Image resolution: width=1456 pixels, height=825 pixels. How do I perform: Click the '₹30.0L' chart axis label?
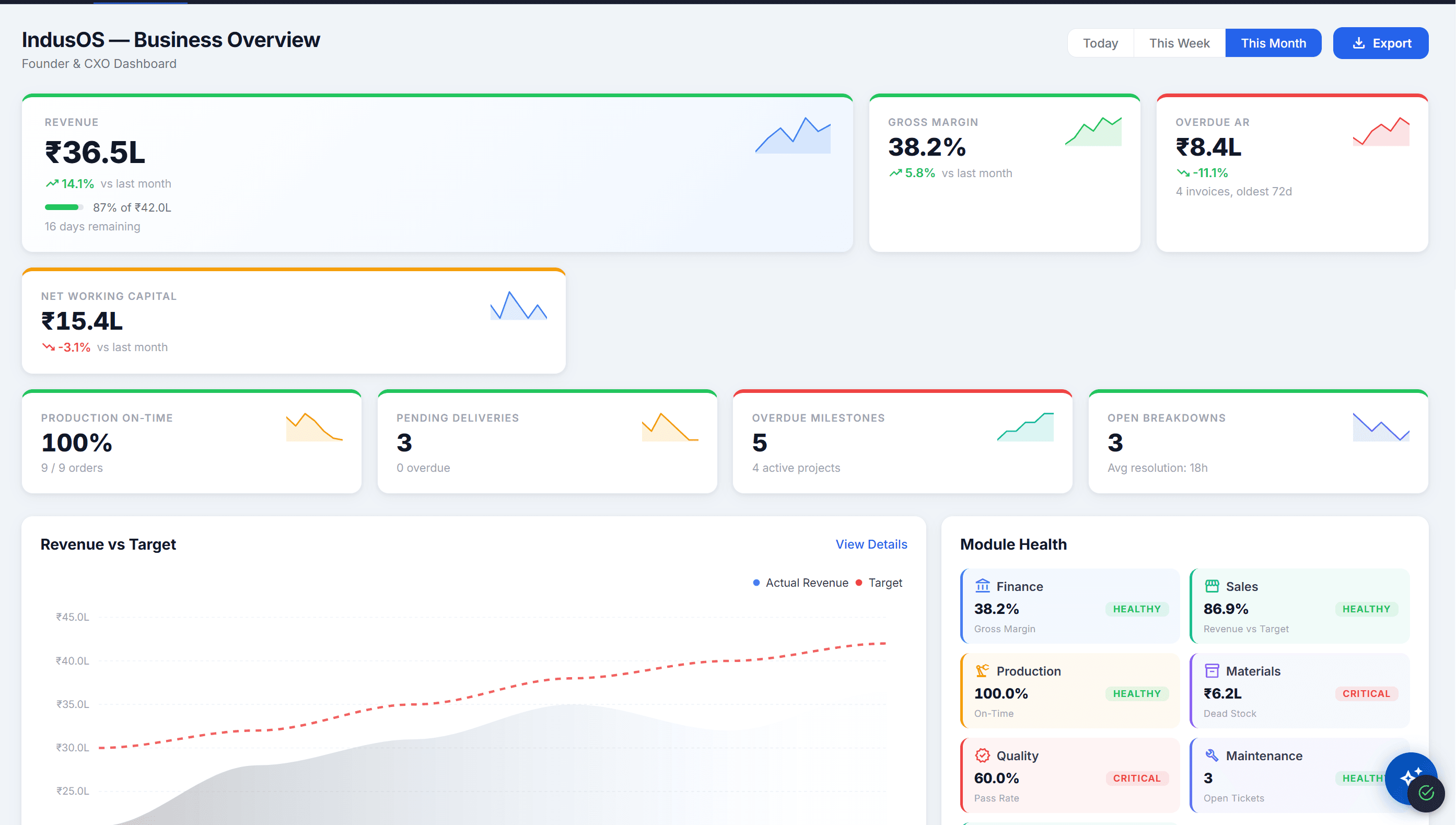[73, 747]
